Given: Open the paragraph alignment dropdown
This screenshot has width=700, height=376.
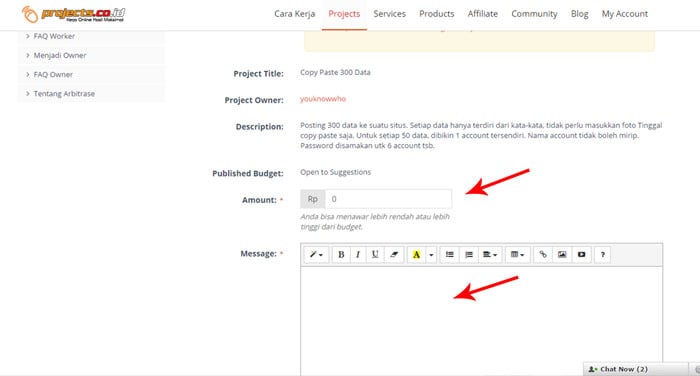Looking at the screenshot, I should tap(490, 255).
